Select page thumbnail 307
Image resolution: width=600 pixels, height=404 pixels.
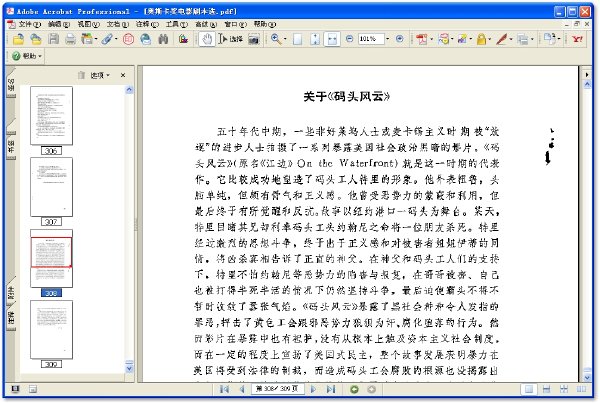tap(51, 187)
